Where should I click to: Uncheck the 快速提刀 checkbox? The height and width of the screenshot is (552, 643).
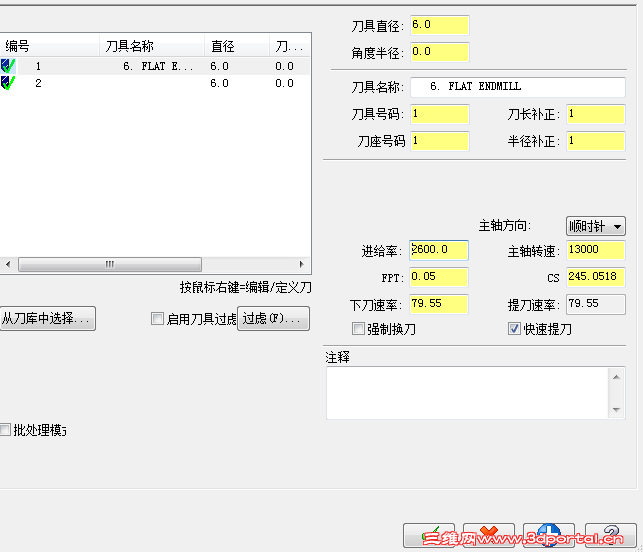[x=514, y=328]
